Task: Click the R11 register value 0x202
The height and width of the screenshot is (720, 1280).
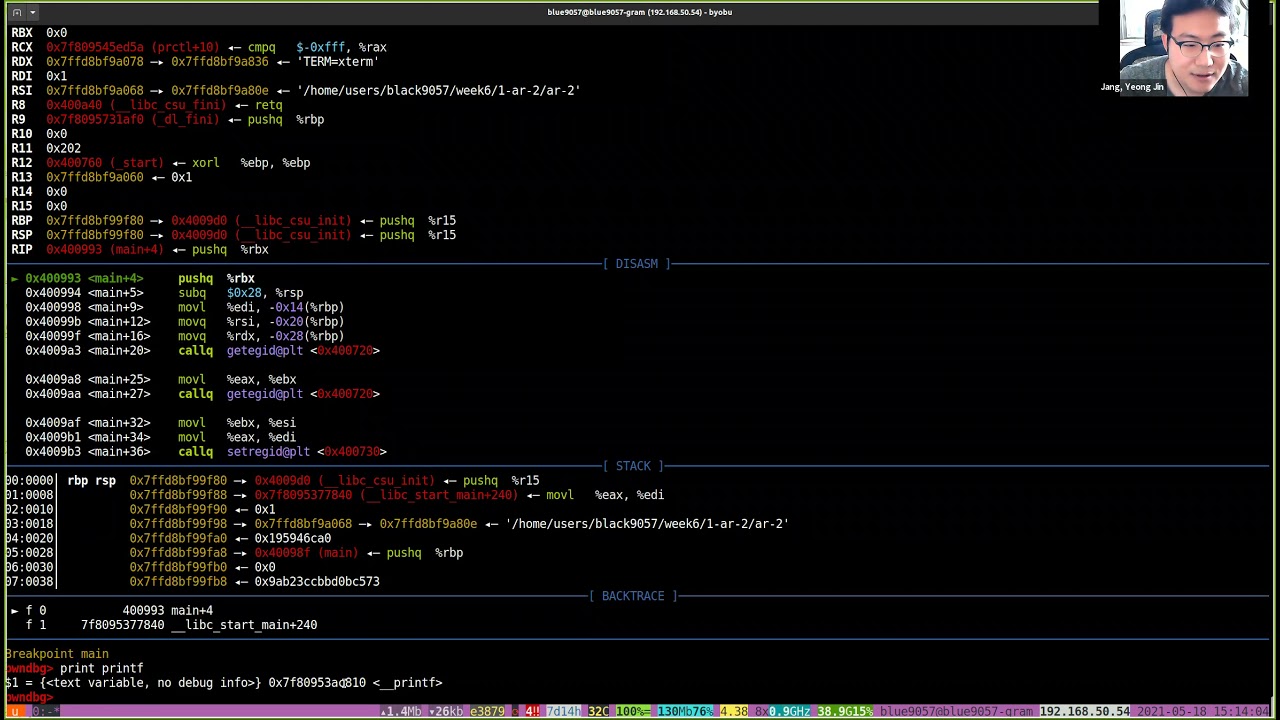Action: [x=63, y=148]
